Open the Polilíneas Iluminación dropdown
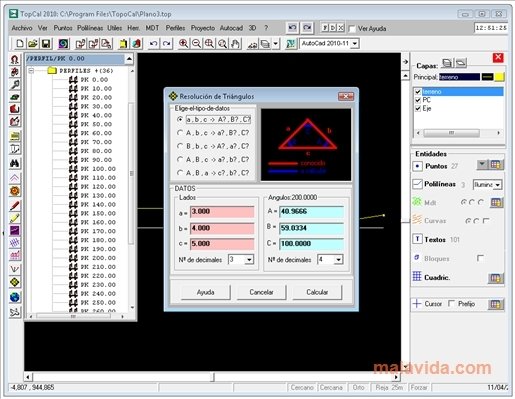This screenshot has height=399, width=515. click(498, 185)
